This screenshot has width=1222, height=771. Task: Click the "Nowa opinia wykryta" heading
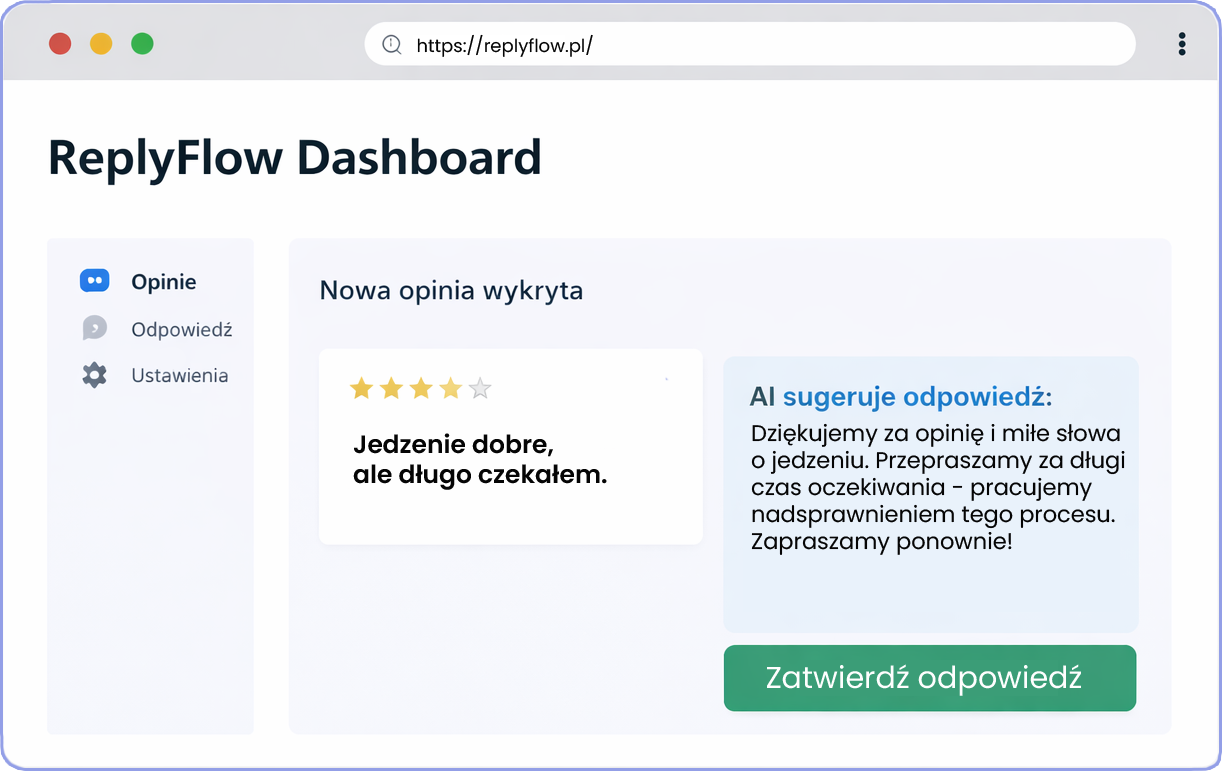click(x=451, y=291)
